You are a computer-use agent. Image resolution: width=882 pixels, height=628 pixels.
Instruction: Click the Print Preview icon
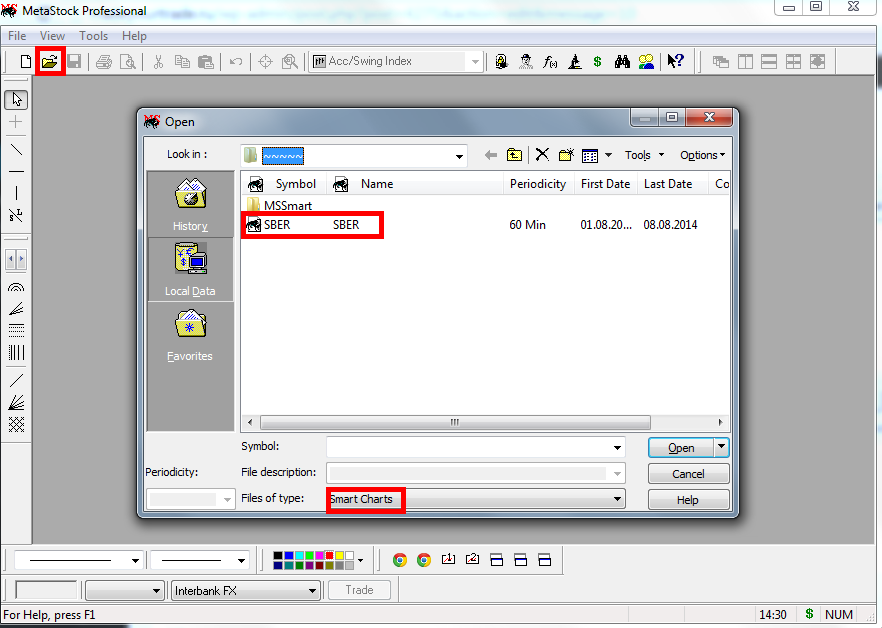coord(128,61)
